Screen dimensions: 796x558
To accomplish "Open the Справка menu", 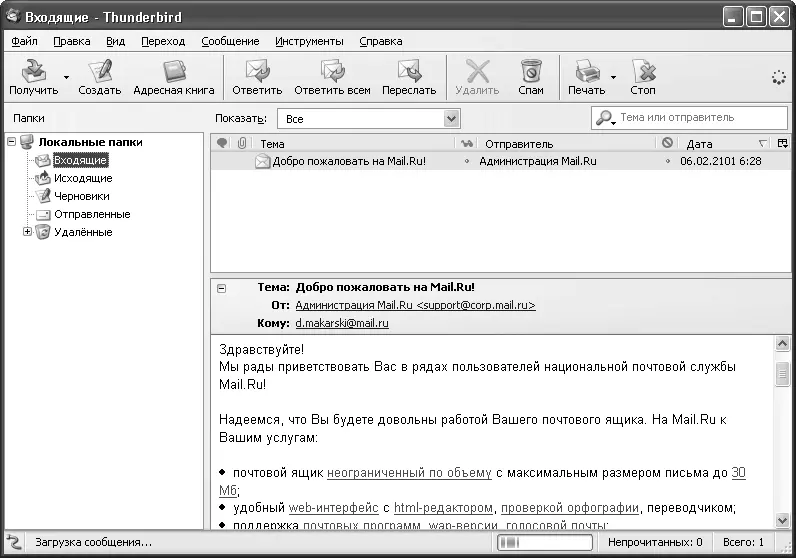I will click(381, 41).
